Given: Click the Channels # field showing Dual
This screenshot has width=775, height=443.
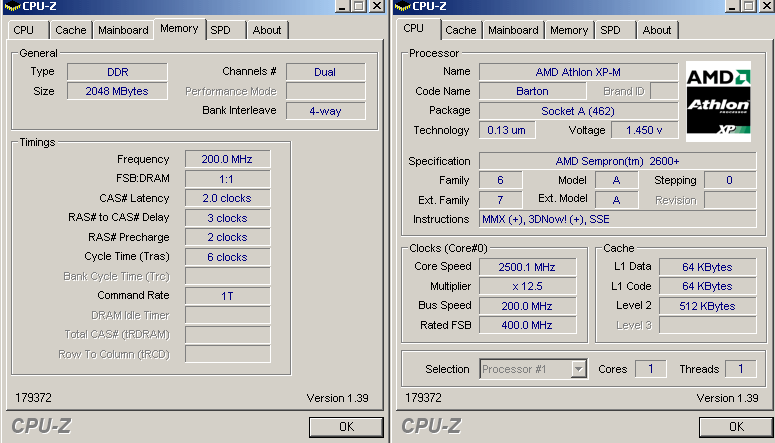Looking at the screenshot, I should 325,72.
